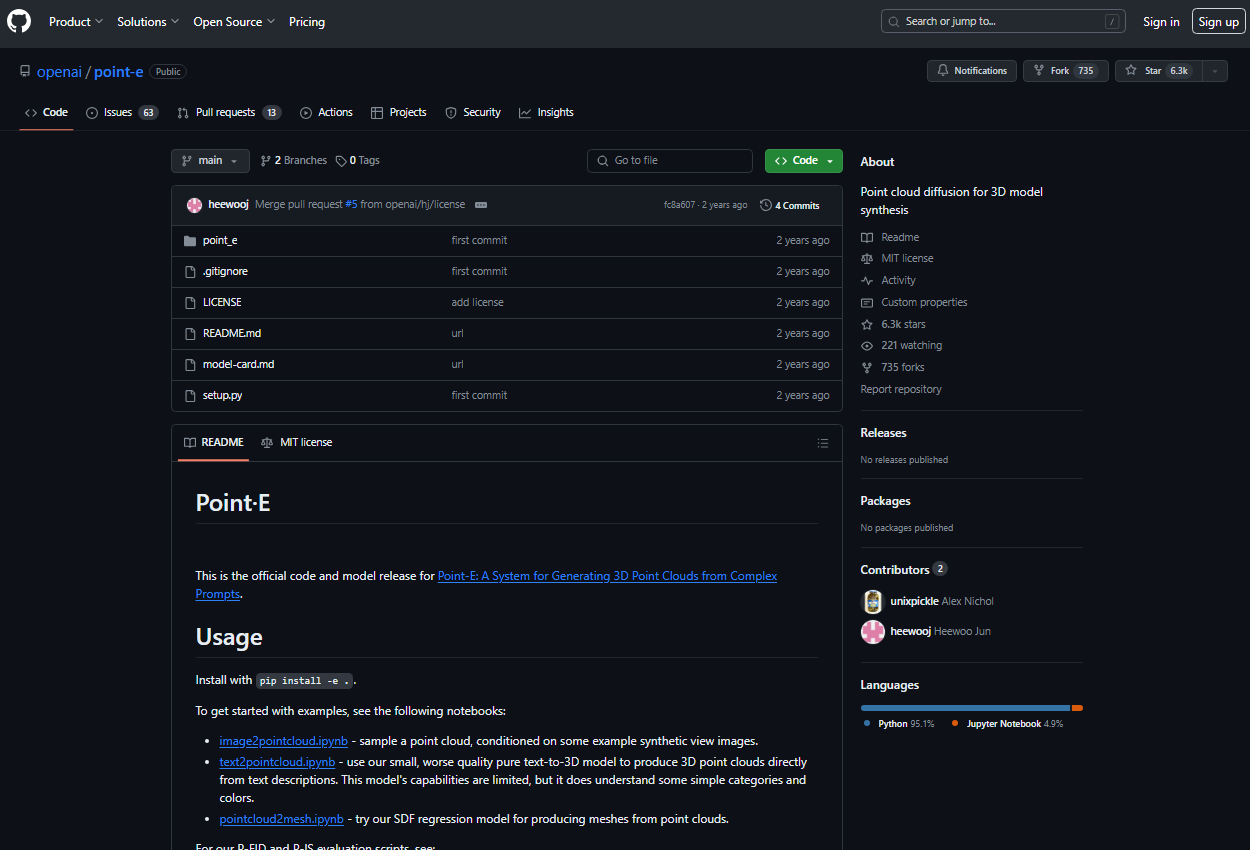Click the Jupyter Notebook bar segment
The image size is (1250, 850).
[1077, 708]
